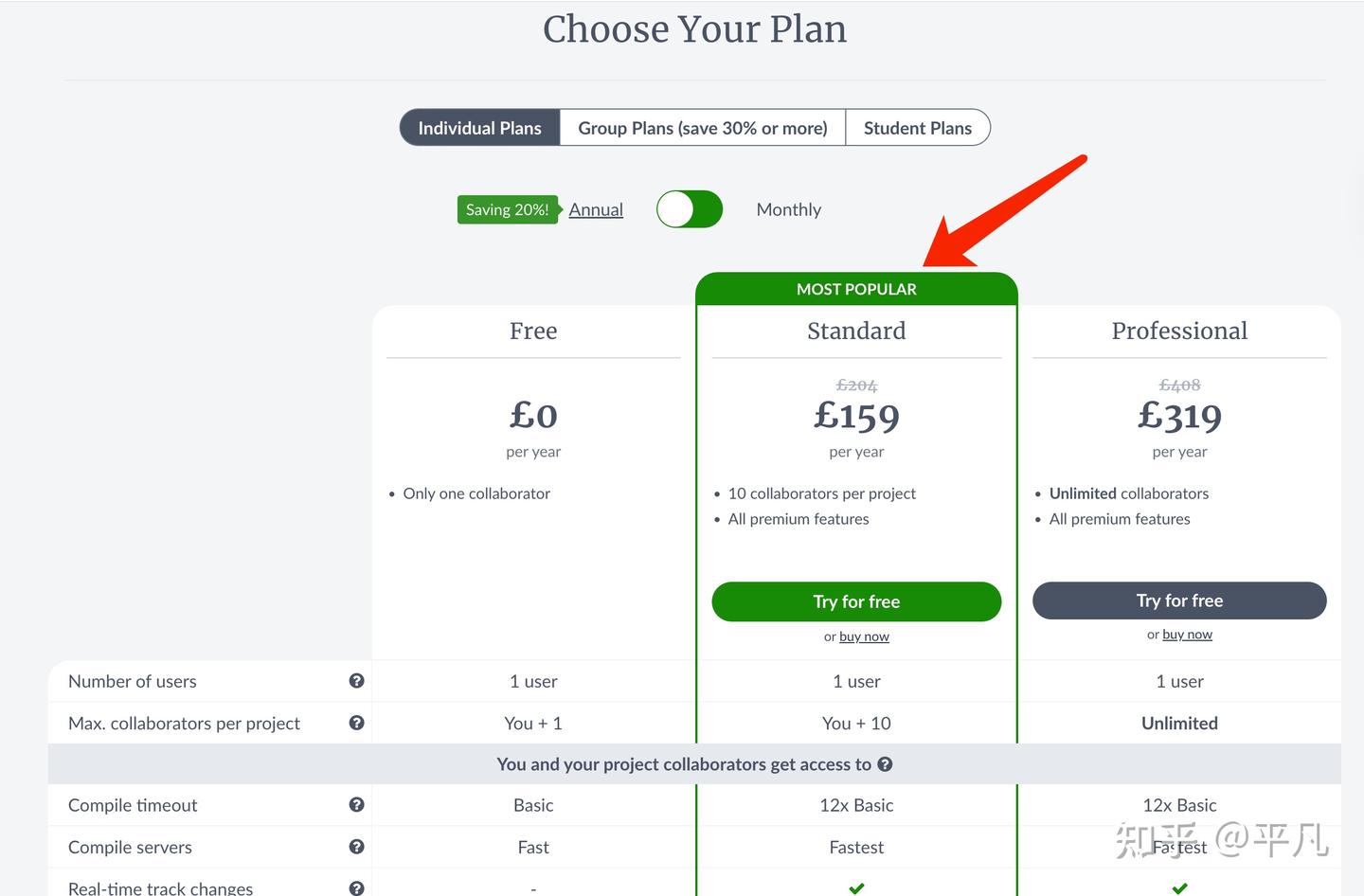This screenshot has height=896, width=1364.
Task: Click help icon next to Number of users
Action: click(356, 681)
